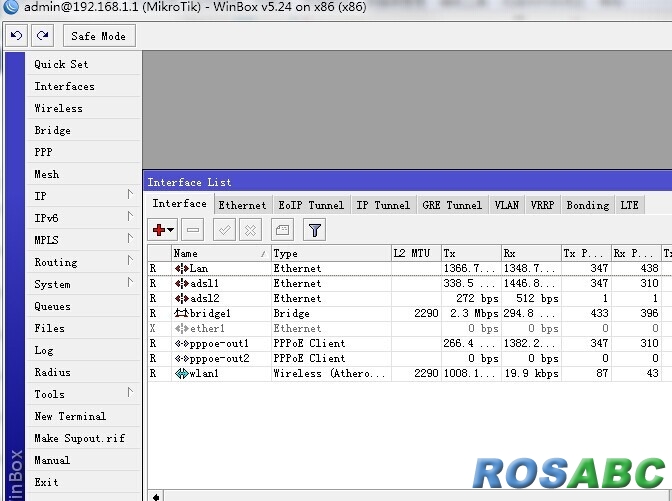Screen dimensions: 672x501
Task: Open the filter funnel button
Action: point(315,230)
